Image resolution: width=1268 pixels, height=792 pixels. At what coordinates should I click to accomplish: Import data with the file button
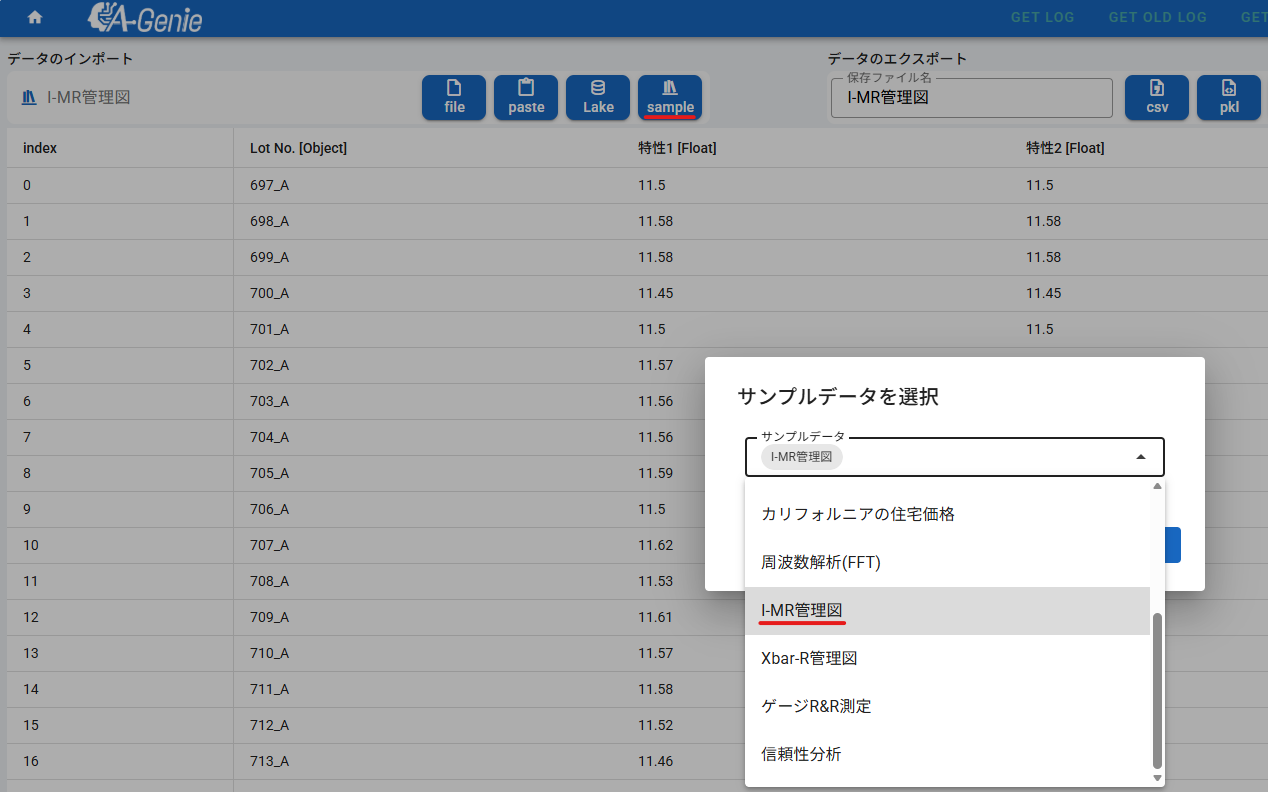[454, 97]
